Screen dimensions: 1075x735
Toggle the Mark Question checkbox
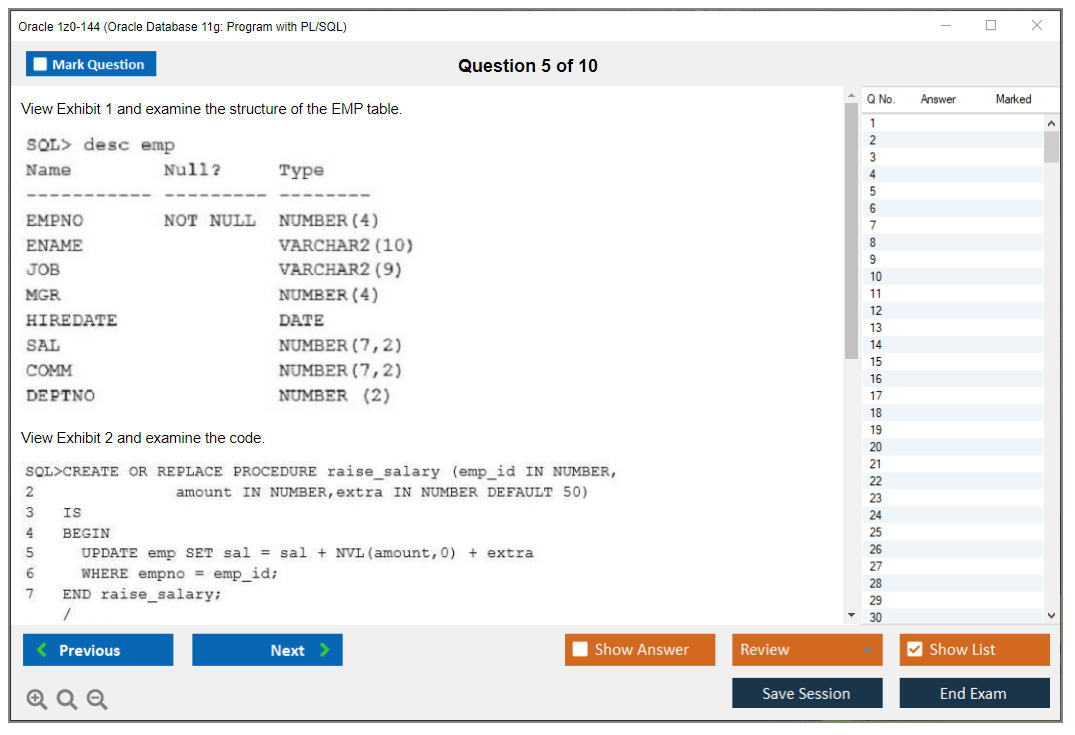click(41, 64)
